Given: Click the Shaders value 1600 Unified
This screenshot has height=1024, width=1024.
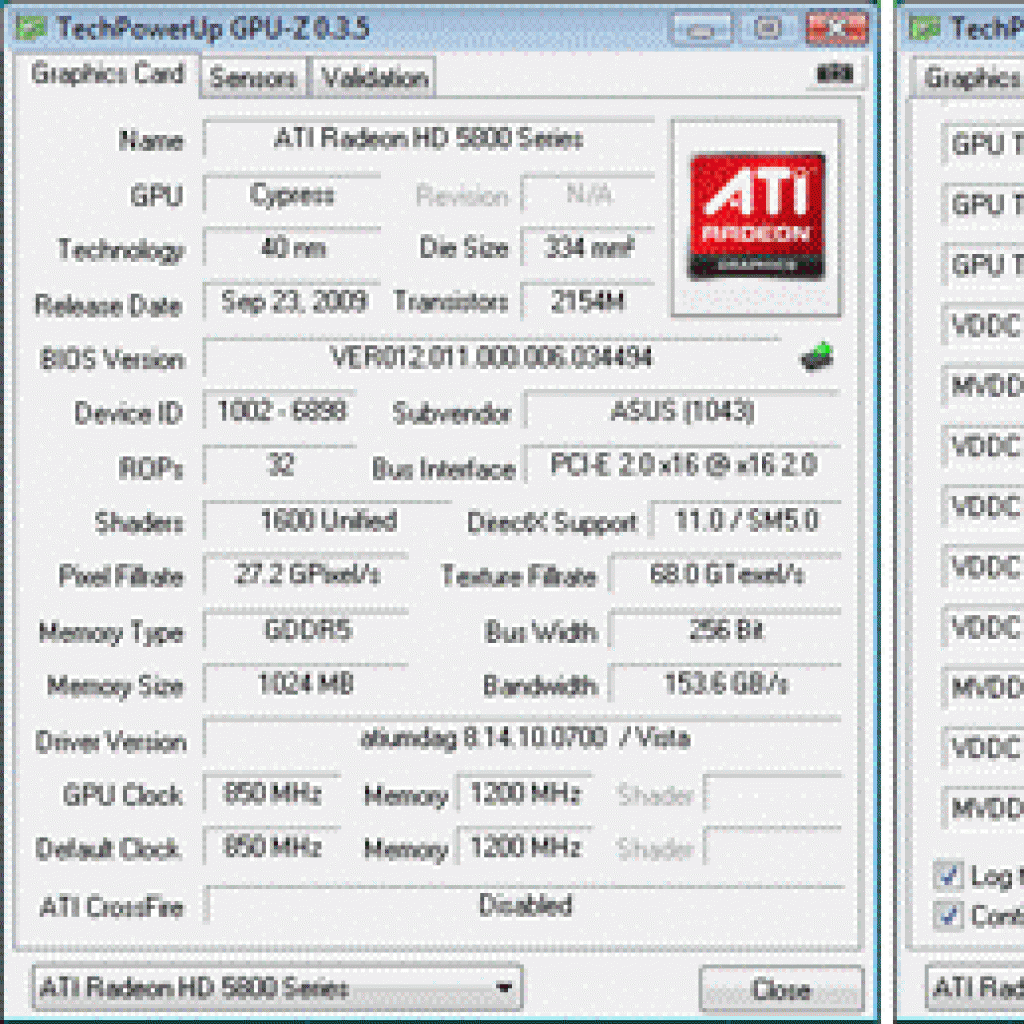Looking at the screenshot, I should pyautogui.click(x=328, y=520).
